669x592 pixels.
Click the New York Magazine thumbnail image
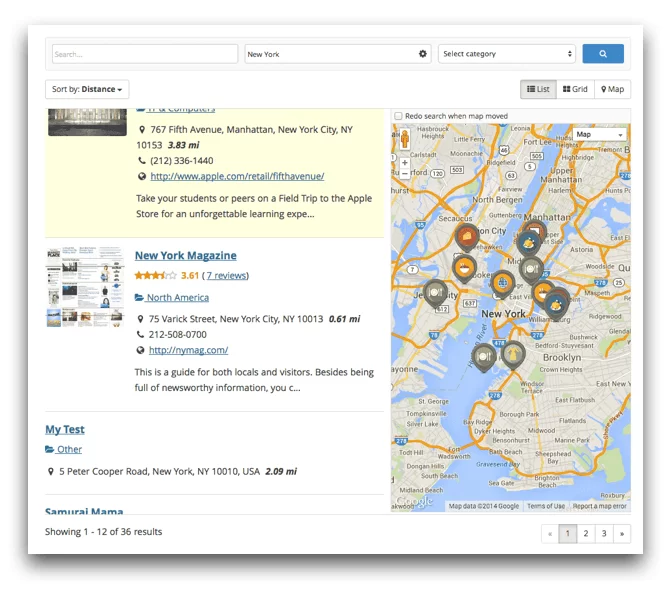point(86,287)
